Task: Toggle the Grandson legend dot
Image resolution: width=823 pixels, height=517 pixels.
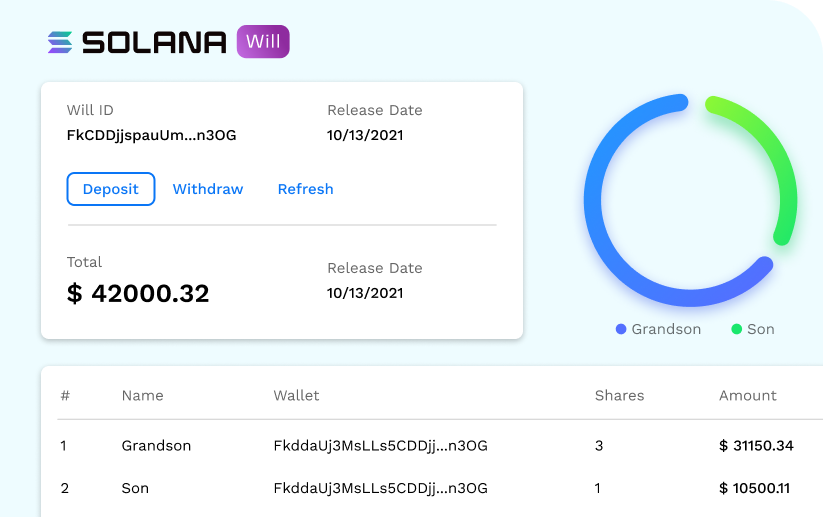Action: point(621,329)
